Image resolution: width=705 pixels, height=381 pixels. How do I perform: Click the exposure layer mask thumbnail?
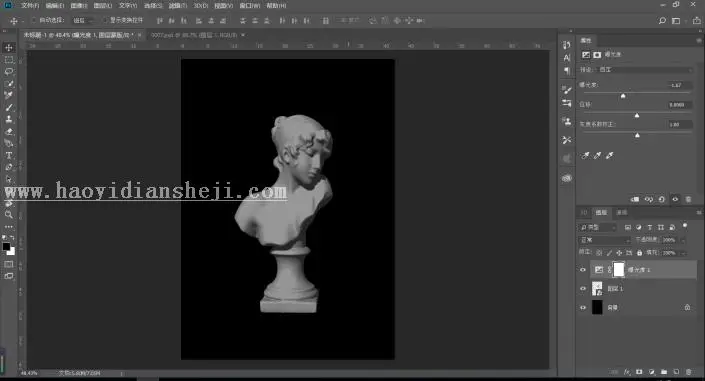point(619,269)
